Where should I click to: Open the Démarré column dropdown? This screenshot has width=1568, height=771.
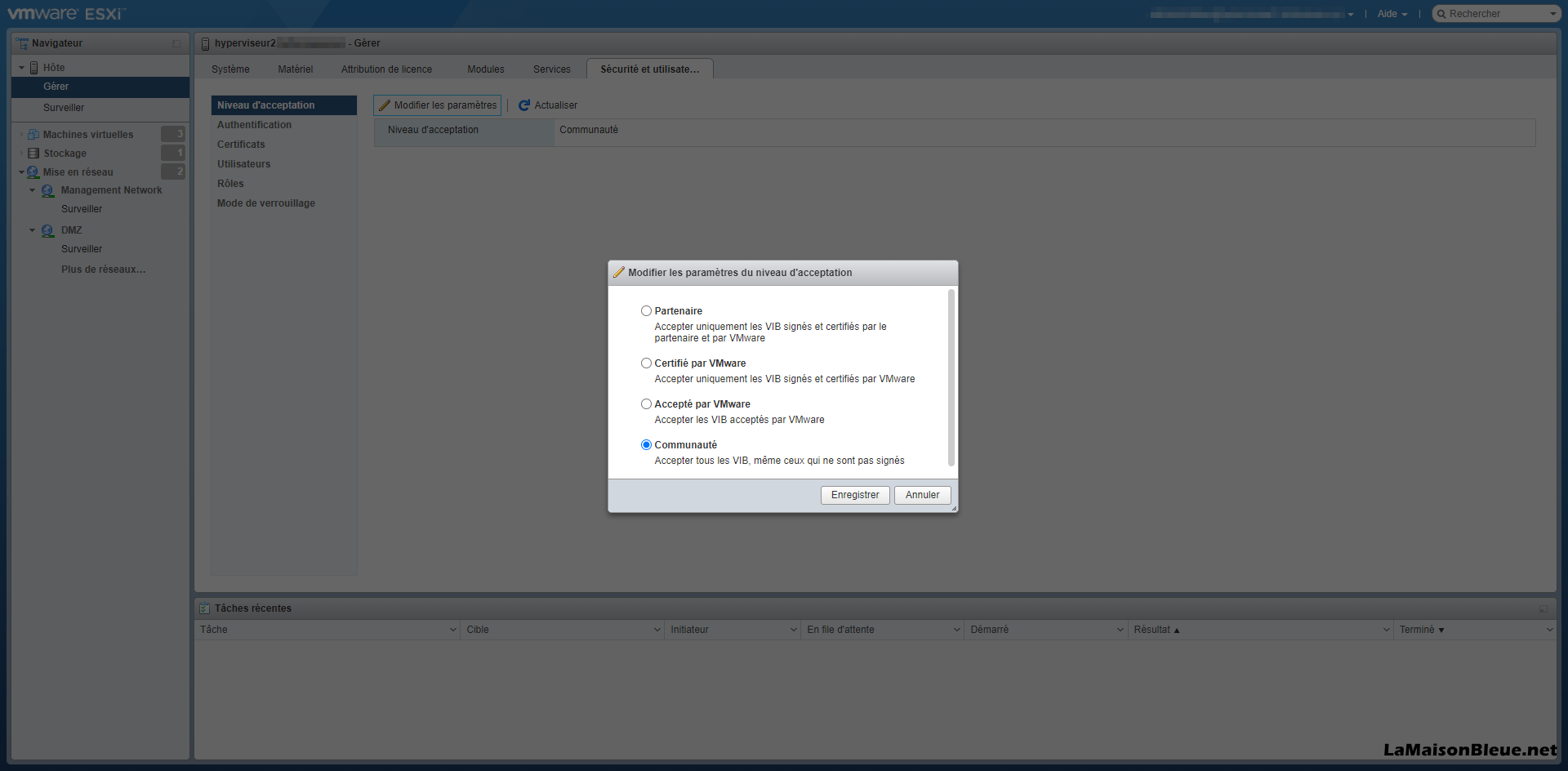tap(1120, 630)
